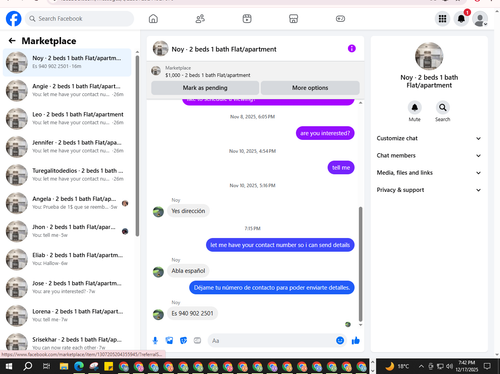This screenshot has width=500, height=374.
Task: Open the Friends icon in top bar
Action: pyautogui.click(x=200, y=19)
